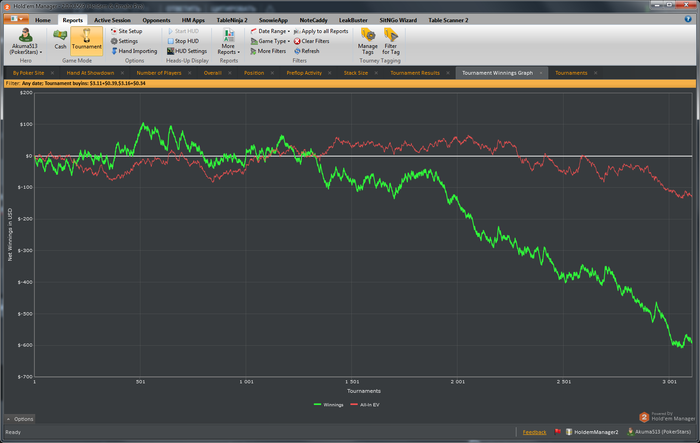
Task: Select the Overall report tab
Action: click(x=212, y=73)
